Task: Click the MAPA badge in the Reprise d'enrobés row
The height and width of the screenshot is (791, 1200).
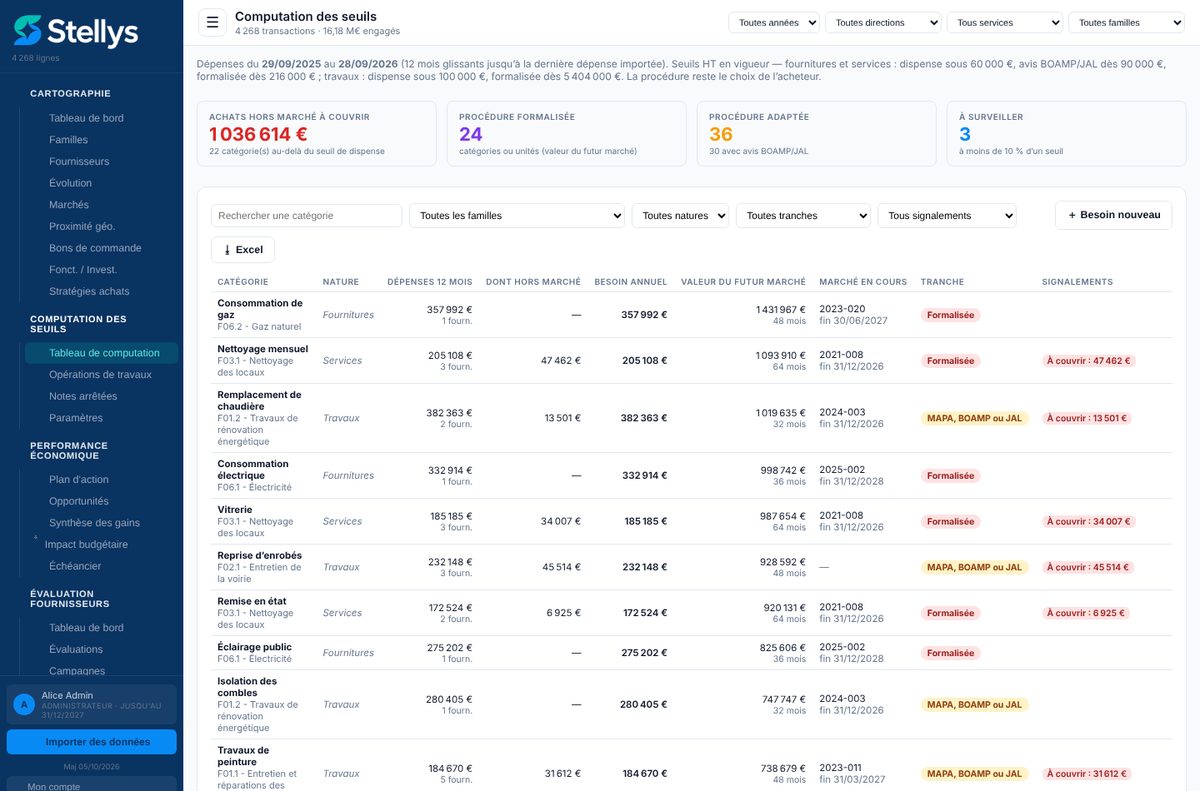Action: click(x=975, y=567)
